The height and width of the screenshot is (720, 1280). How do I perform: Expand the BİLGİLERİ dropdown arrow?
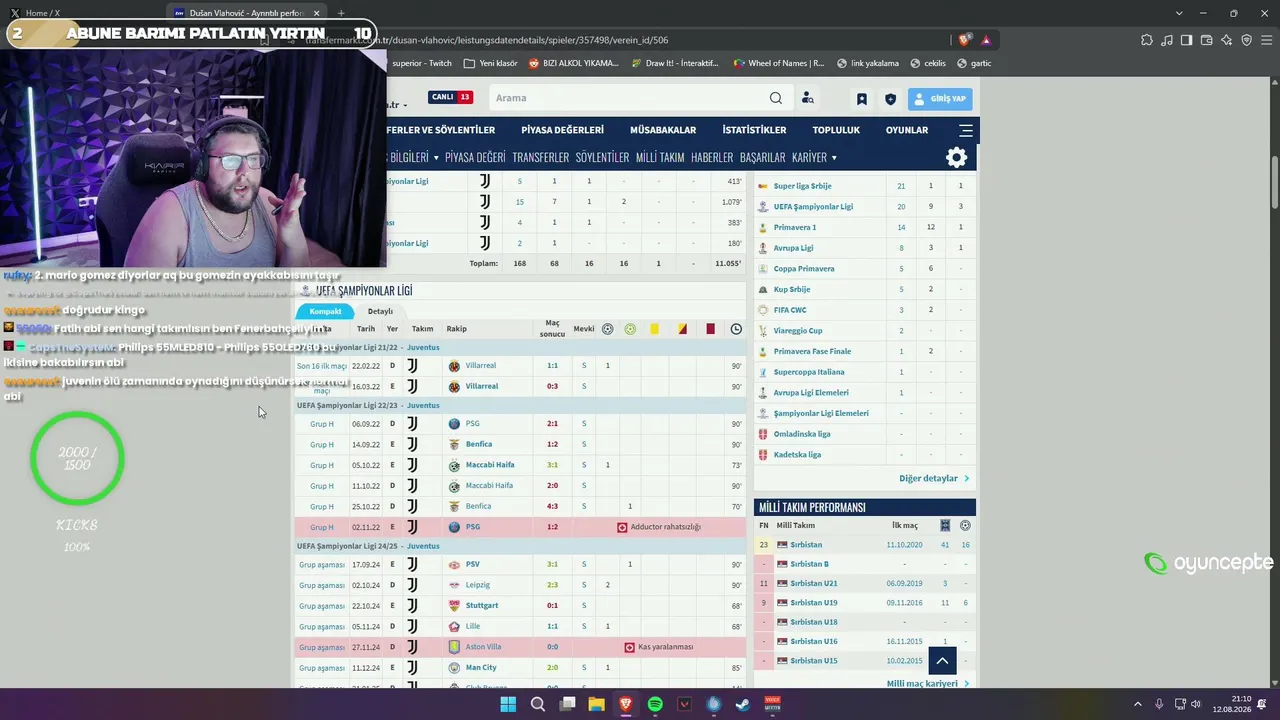point(436,157)
